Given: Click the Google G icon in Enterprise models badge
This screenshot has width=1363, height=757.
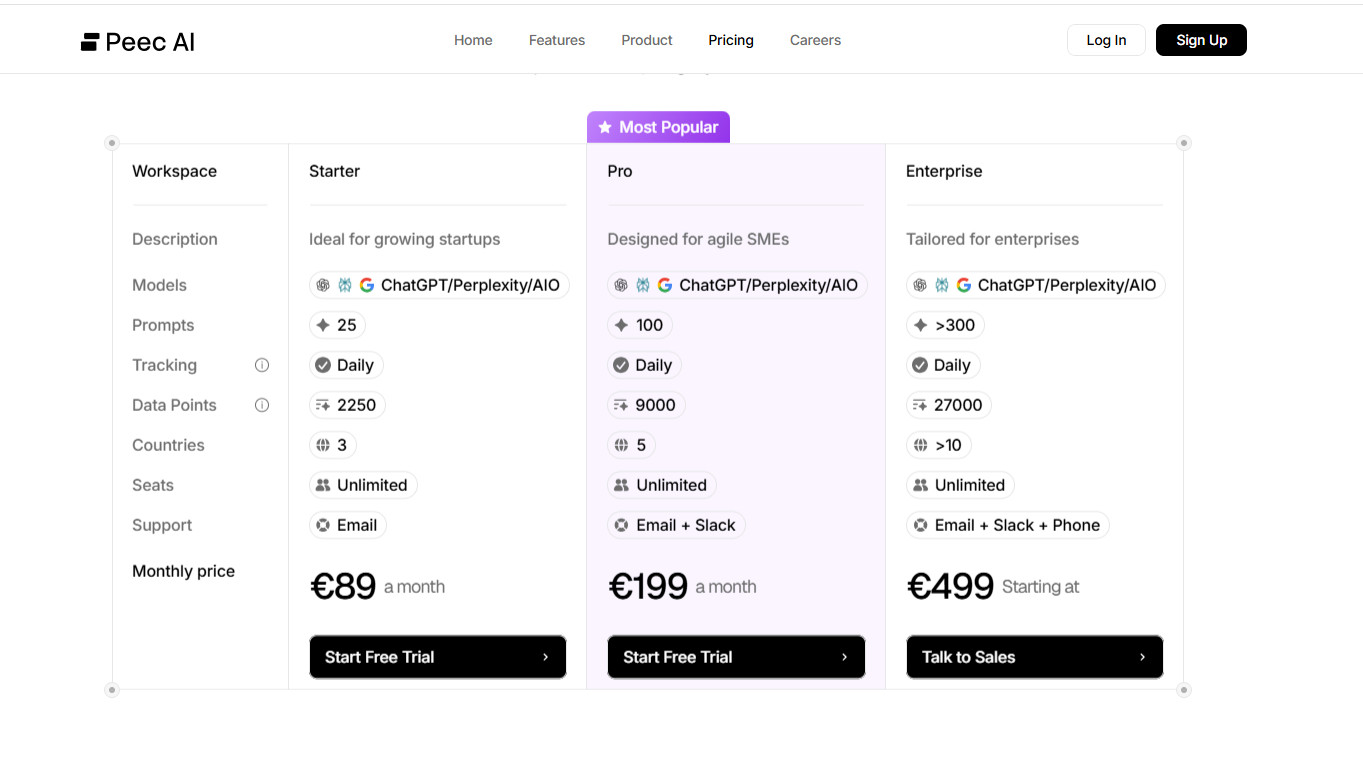Looking at the screenshot, I should click(963, 284).
